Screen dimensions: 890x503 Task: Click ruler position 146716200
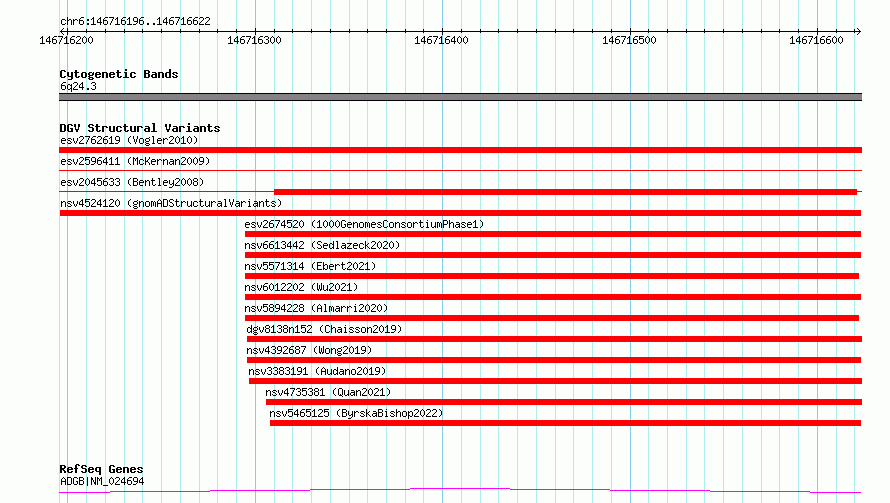click(66, 40)
